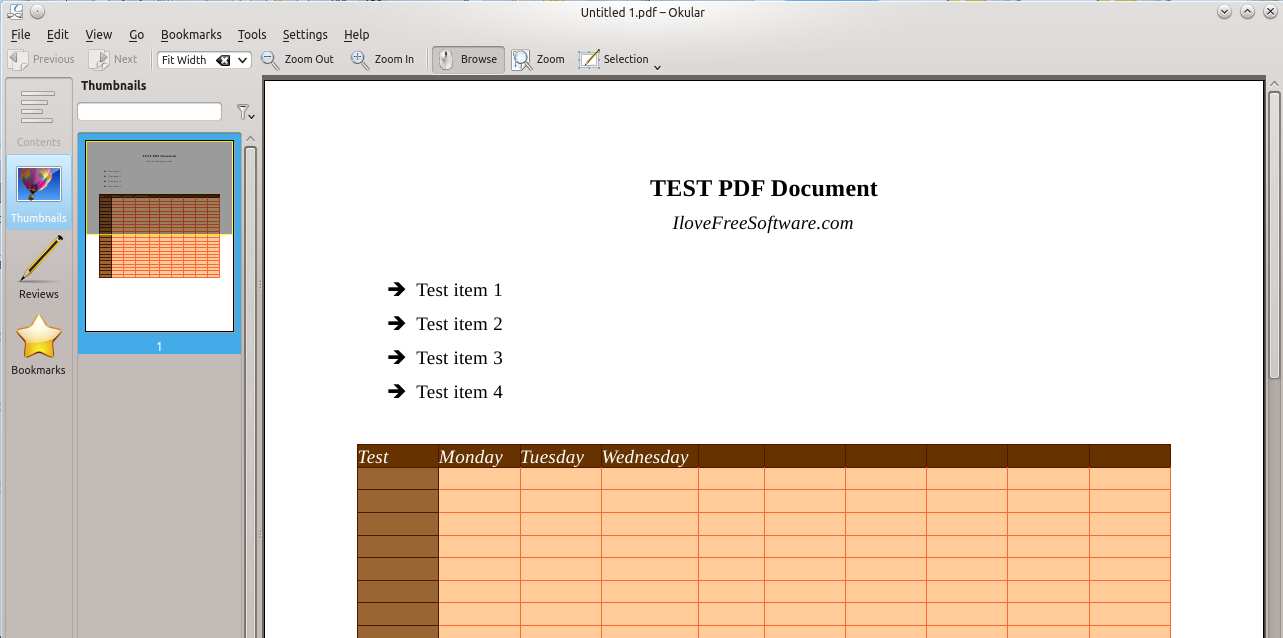1283x638 pixels.
Task: Click Test item 2 text
Action: (x=459, y=324)
